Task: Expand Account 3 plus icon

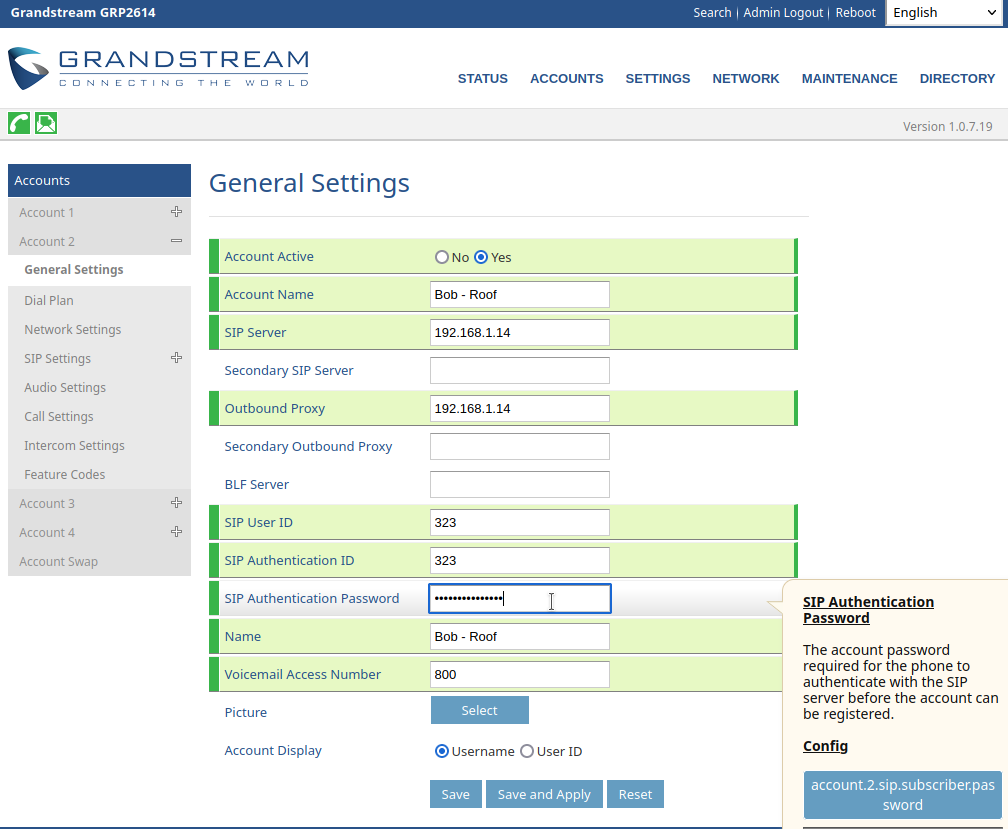Action: (x=176, y=503)
